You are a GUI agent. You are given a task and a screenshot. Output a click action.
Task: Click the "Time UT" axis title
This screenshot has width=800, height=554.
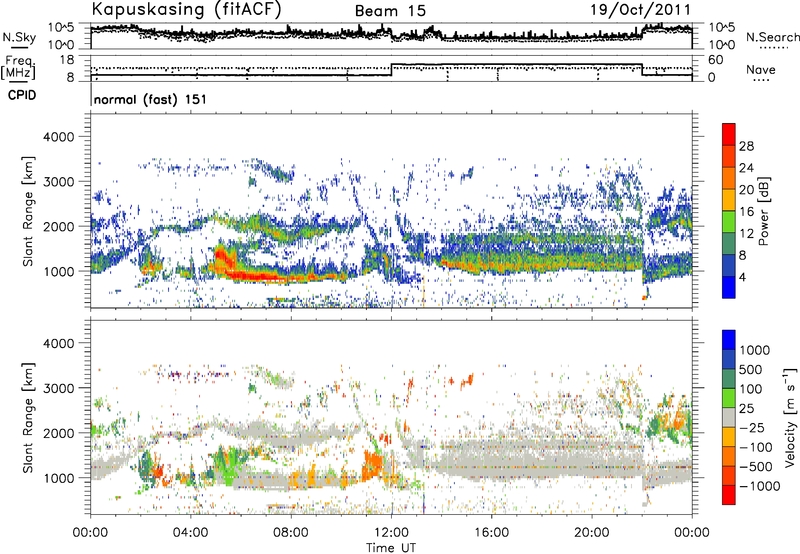pos(391,548)
